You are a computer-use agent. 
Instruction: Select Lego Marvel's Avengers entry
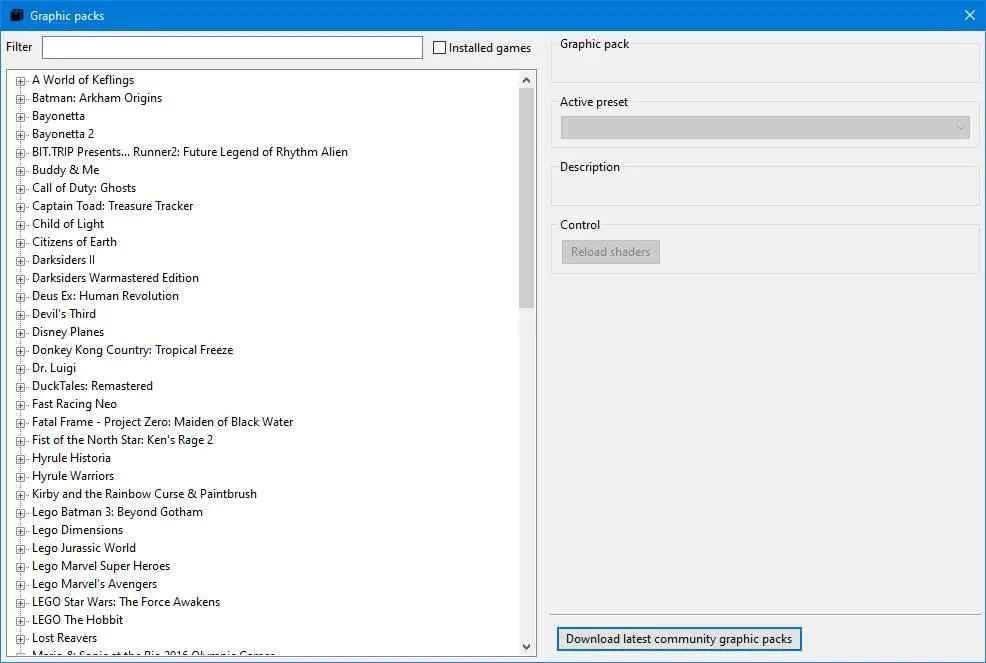click(94, 584)
